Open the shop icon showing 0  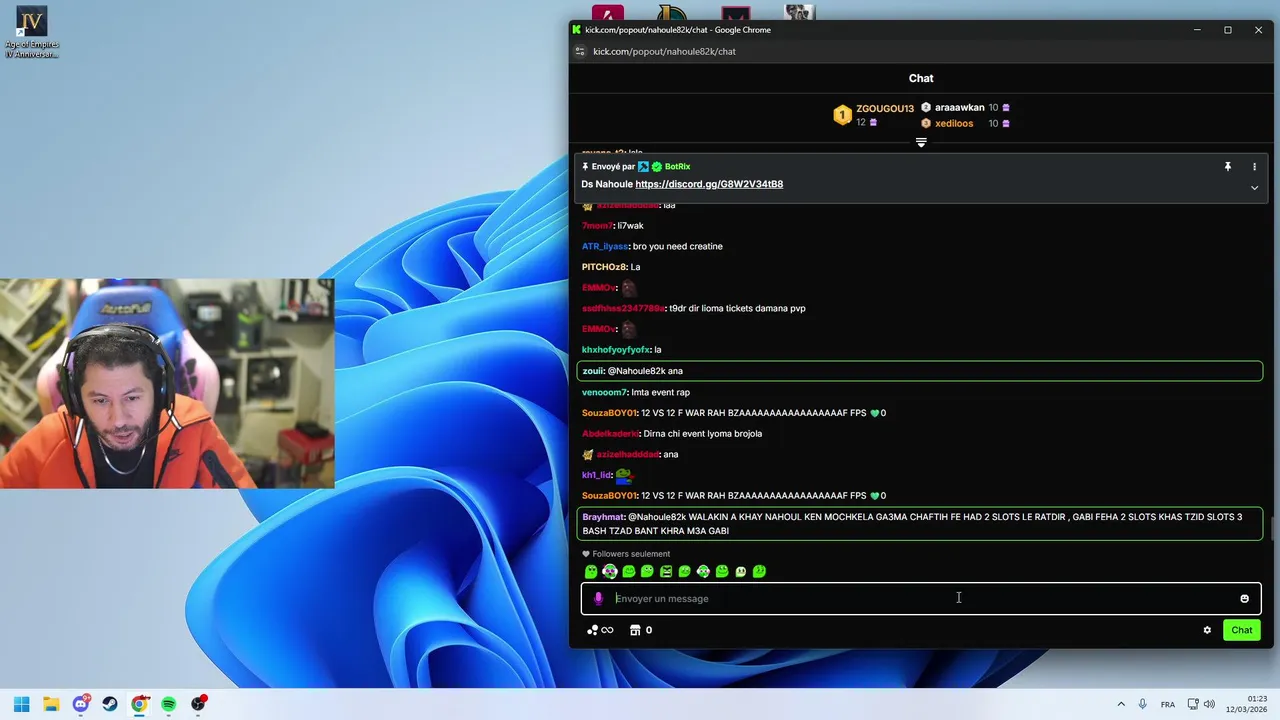point(640,630)
